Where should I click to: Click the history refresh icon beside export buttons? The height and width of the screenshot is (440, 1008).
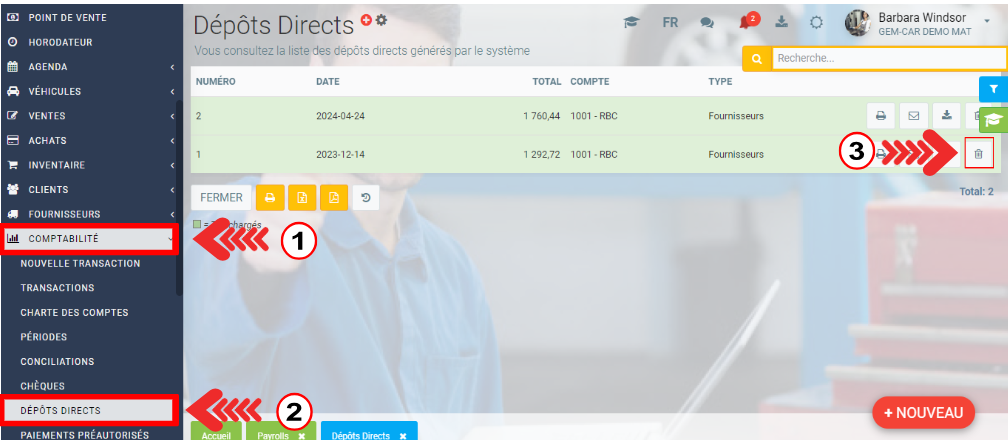[366, 198]
